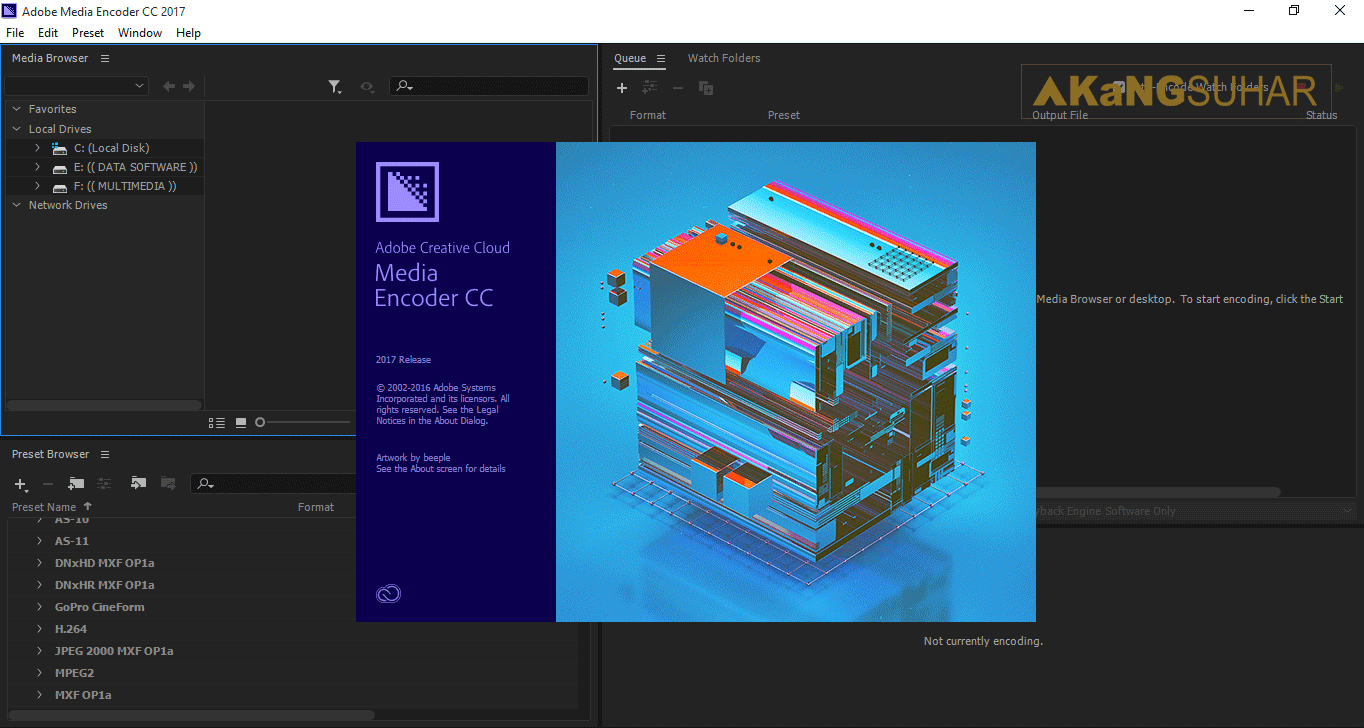Click the Export presets icon
This screenshot has height=728, width=1364.
pos(168,483)
